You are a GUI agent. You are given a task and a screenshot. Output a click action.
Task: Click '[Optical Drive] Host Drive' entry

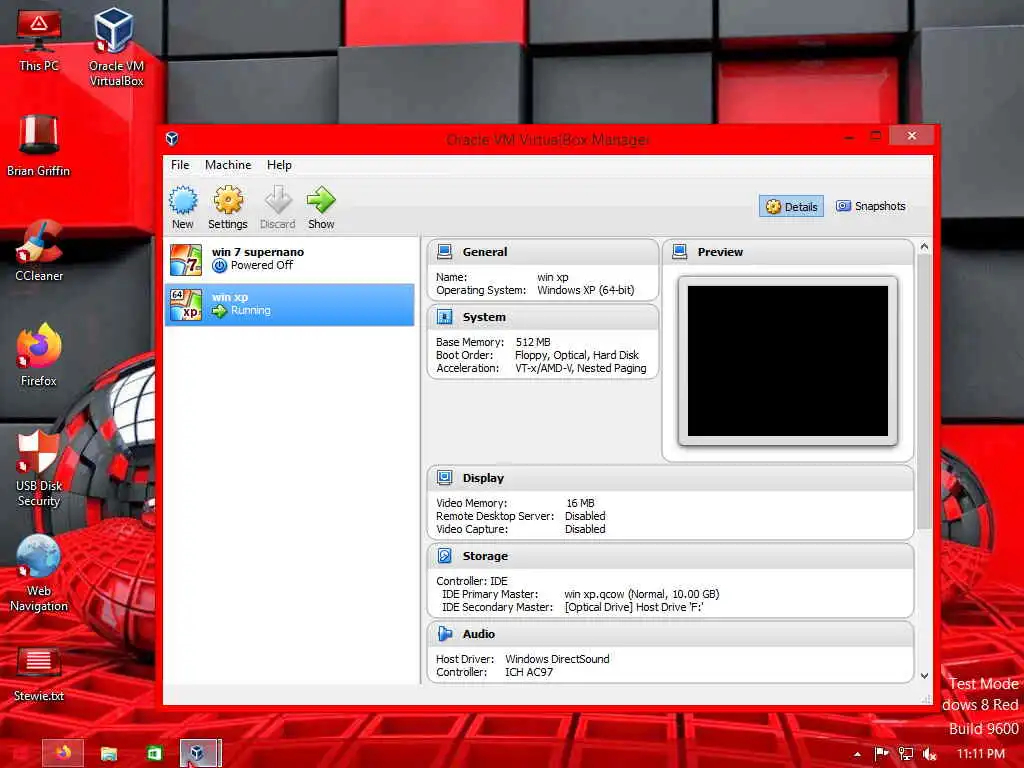pyautogui.click(x=633, y=607)
